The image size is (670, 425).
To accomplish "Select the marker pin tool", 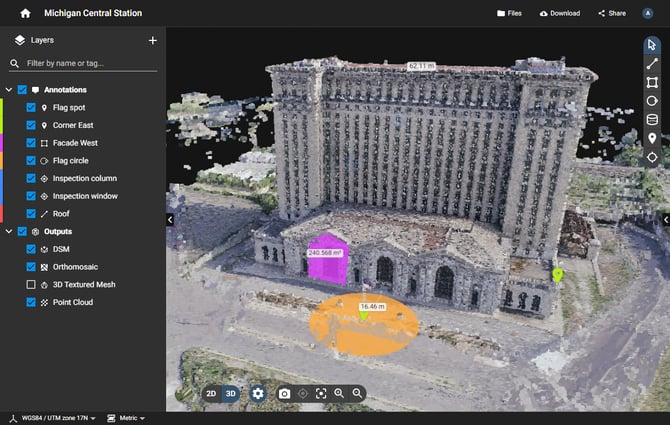I will click(x=652, y=138).
